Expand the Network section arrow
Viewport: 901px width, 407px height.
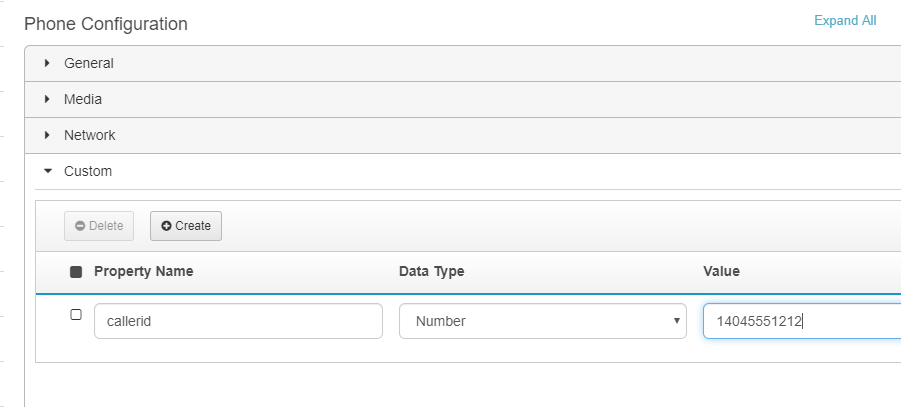[x=48, y=135]
